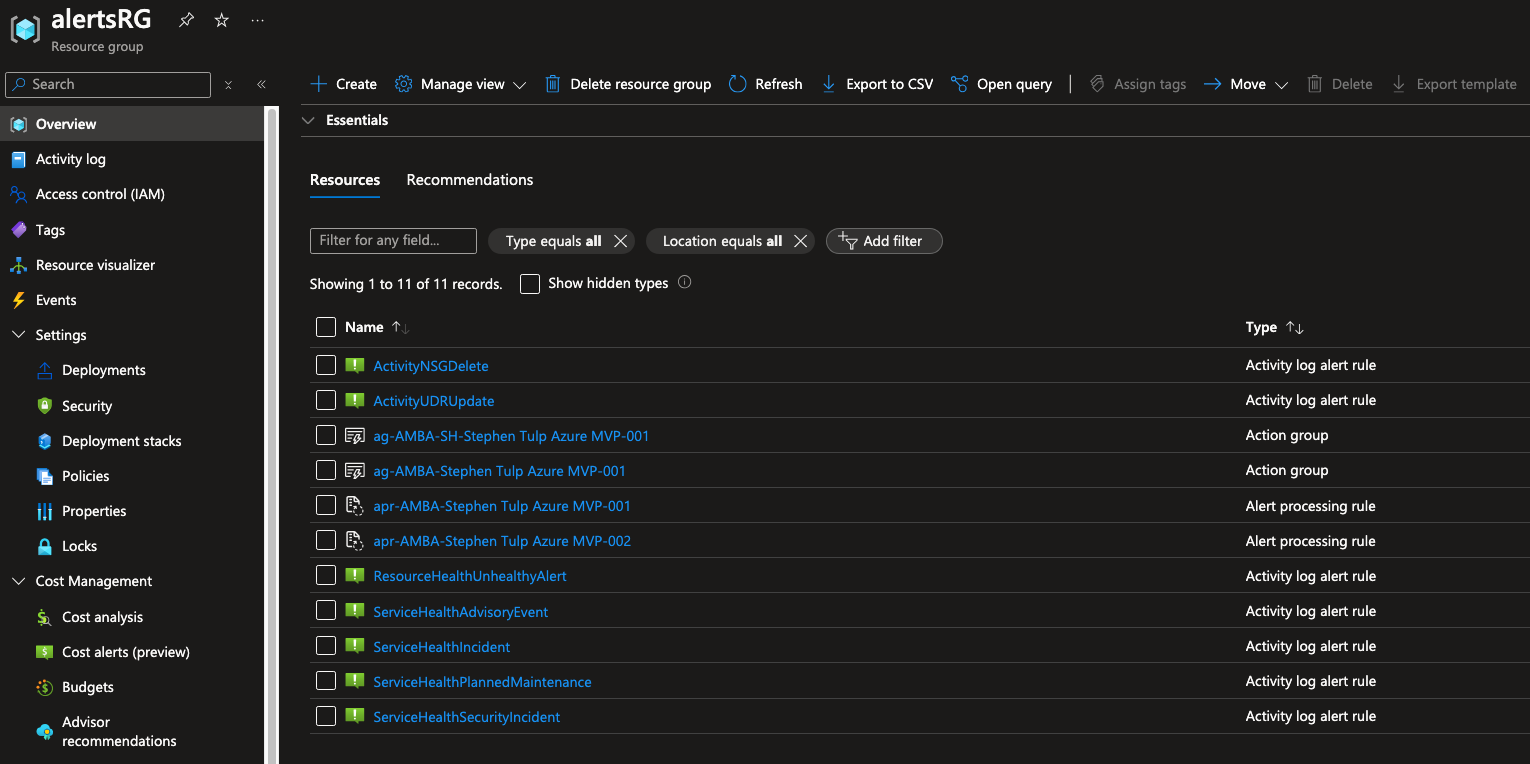1530x764 pixels.
Task: Click the icon of ag-AMBA-SH-Stephen Tulp action group
Action: (354, 436)
